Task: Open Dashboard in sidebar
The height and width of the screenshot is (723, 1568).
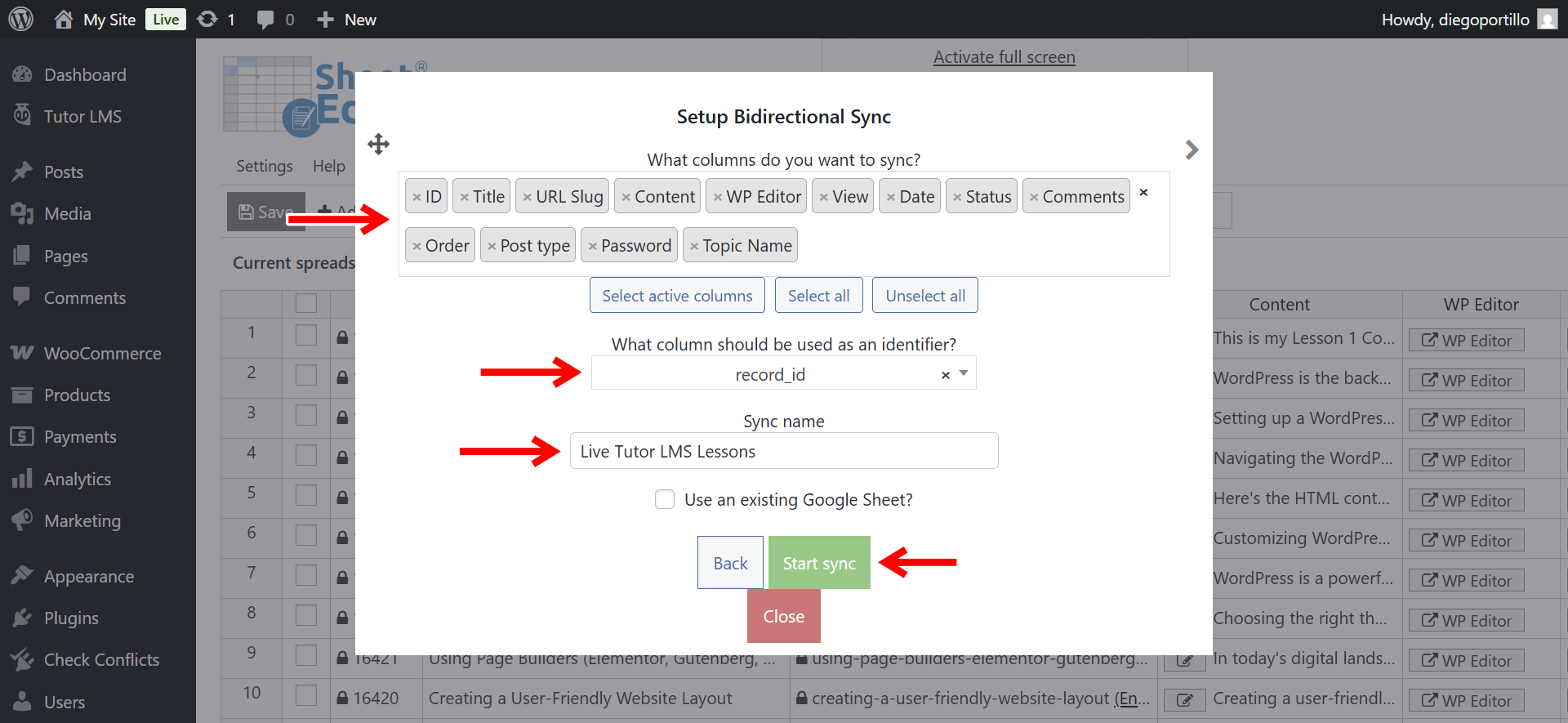Action: pos(85,74)
